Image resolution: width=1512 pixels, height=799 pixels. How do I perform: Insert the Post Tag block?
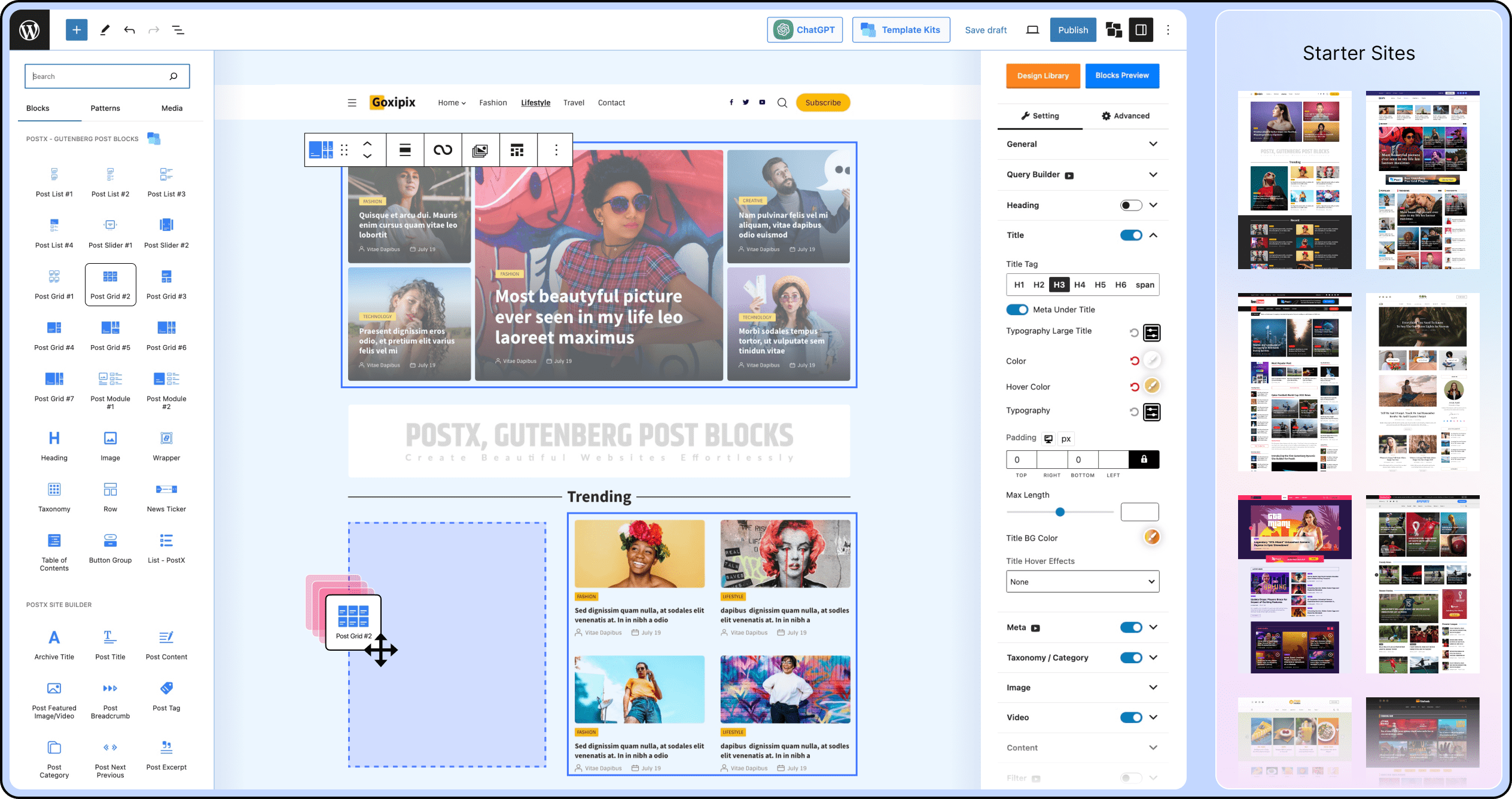click(x=166, y=696)
